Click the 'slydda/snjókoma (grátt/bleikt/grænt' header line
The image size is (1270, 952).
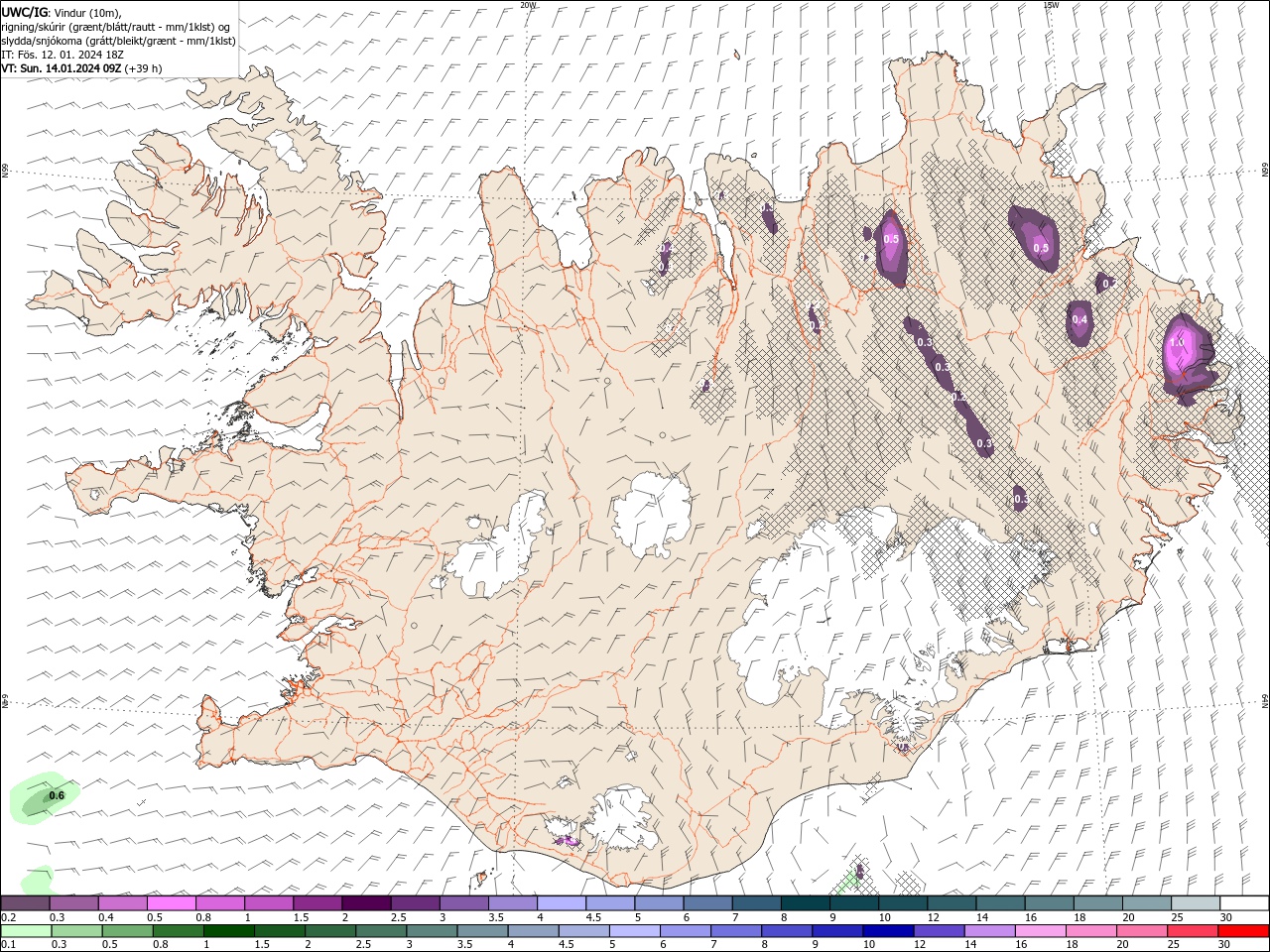[118, 41]
